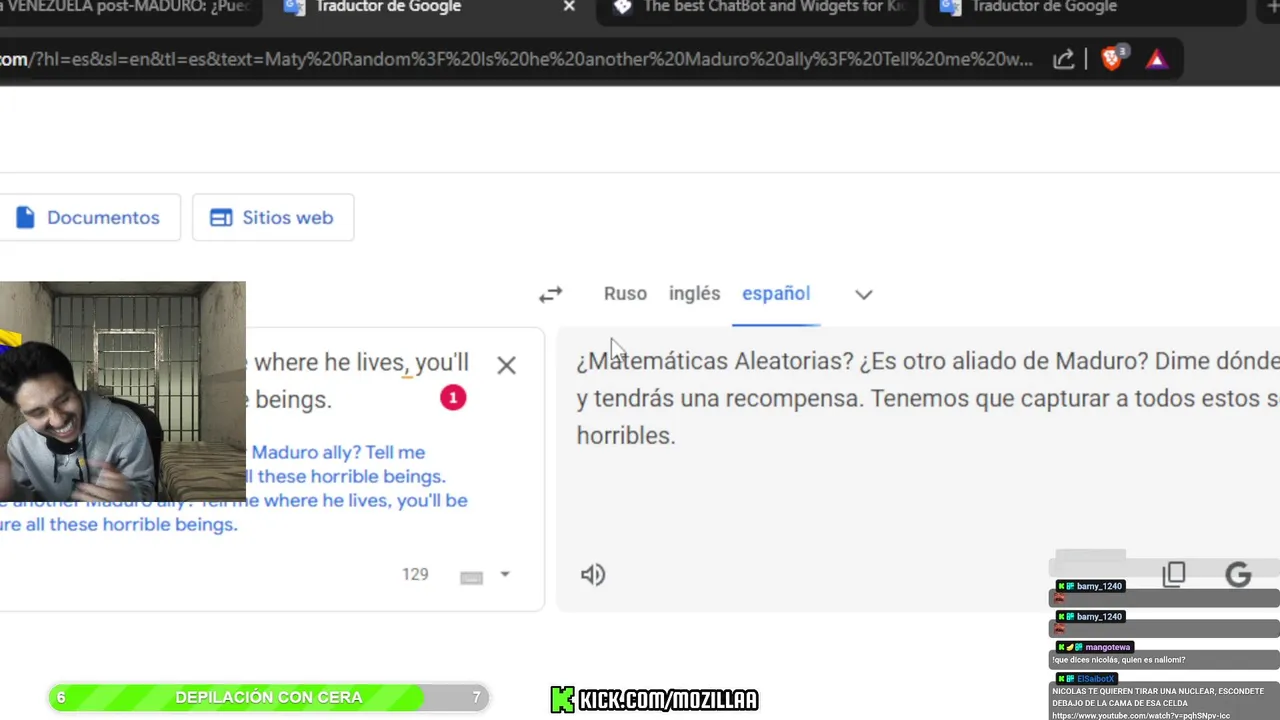Viewport: 1280px width, 720px height.
Task: Click the KICK.COM/MOZILLAA label
Action: point(655,699)
